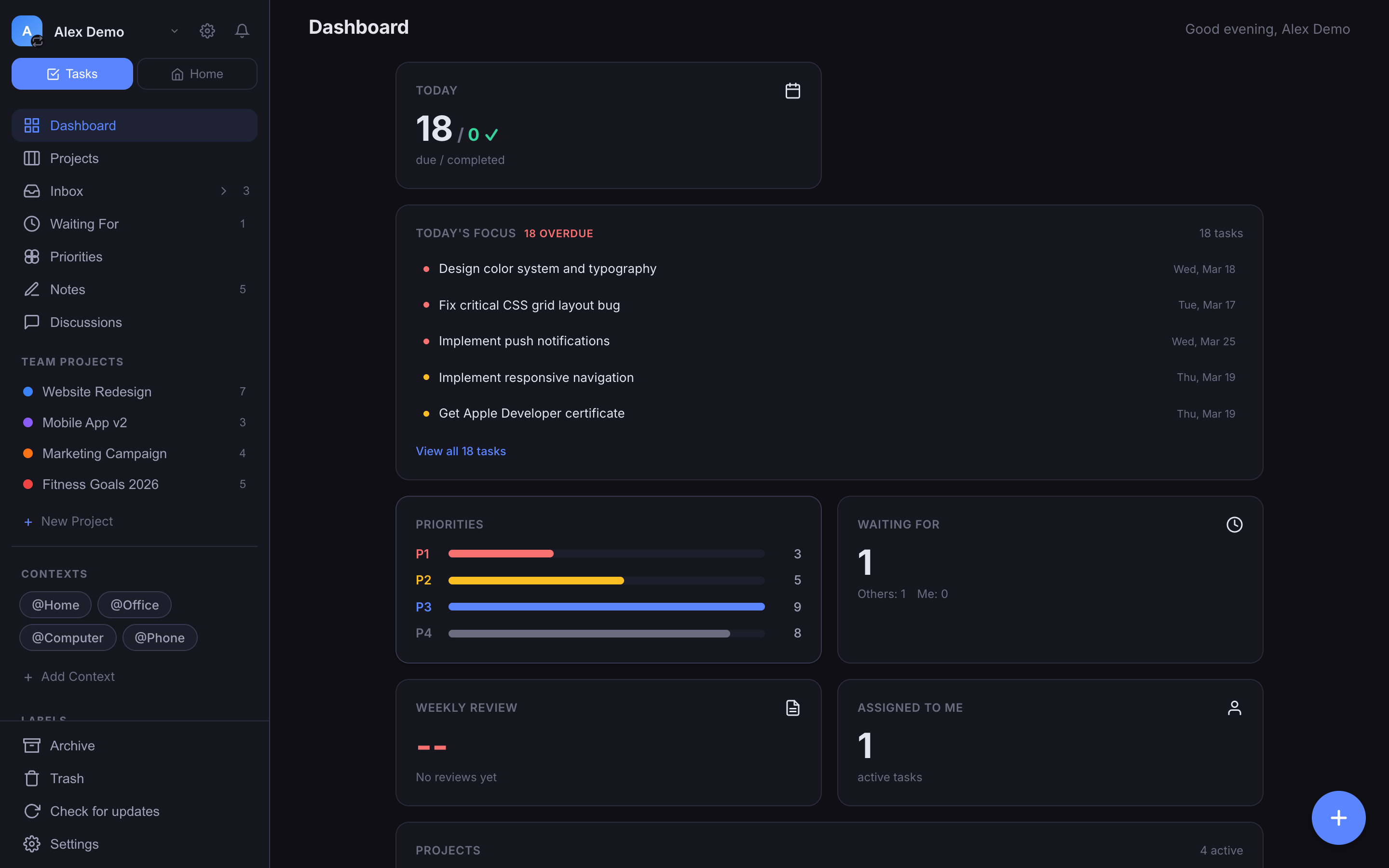The image size is (1389, 868).
Task: Open task Implement push notifications
Action: (829, 341)
